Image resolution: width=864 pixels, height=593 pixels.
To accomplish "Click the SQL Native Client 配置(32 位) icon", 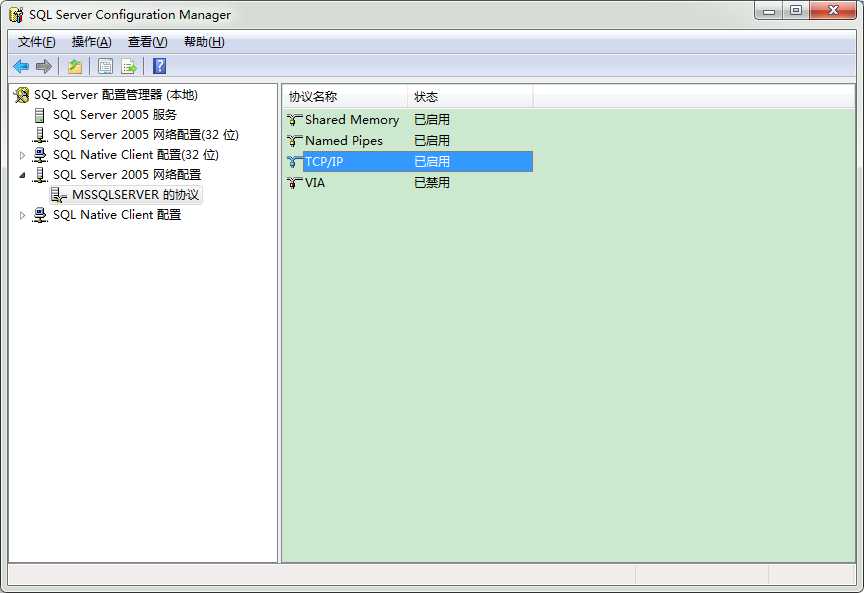I will click(40, 155).
